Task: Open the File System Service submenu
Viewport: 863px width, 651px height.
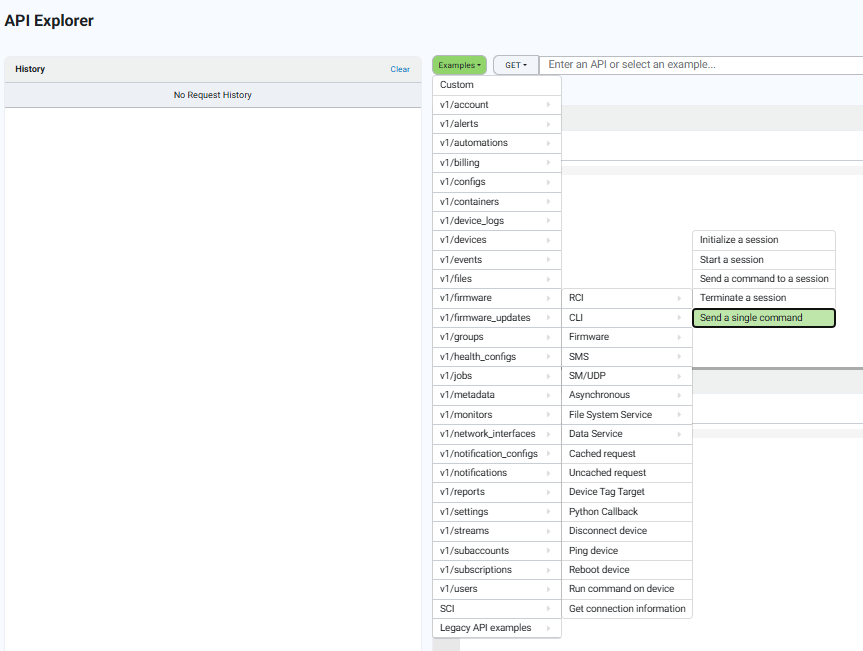Action: pos(627,414)
